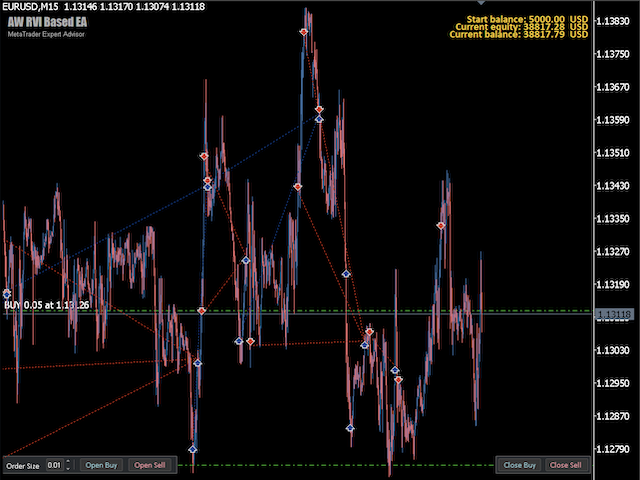Screen dimensions: 640x480
Task: Click the 1.13670 price axis label
Action: pyautogui.click(x=613, y=87)
